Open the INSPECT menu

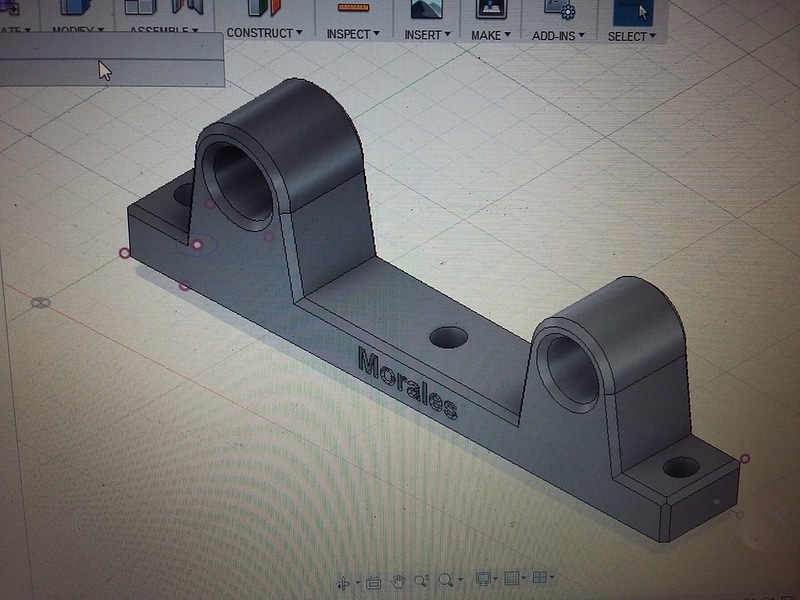click(x=353, y=34)
